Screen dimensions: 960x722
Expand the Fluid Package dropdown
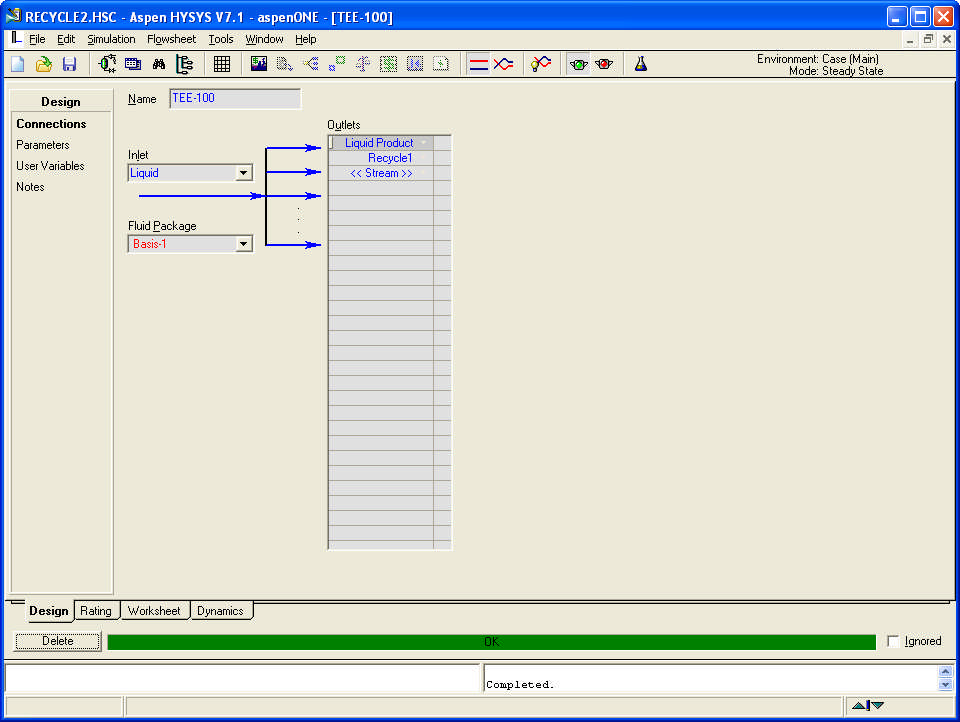(x=243, y=243)
